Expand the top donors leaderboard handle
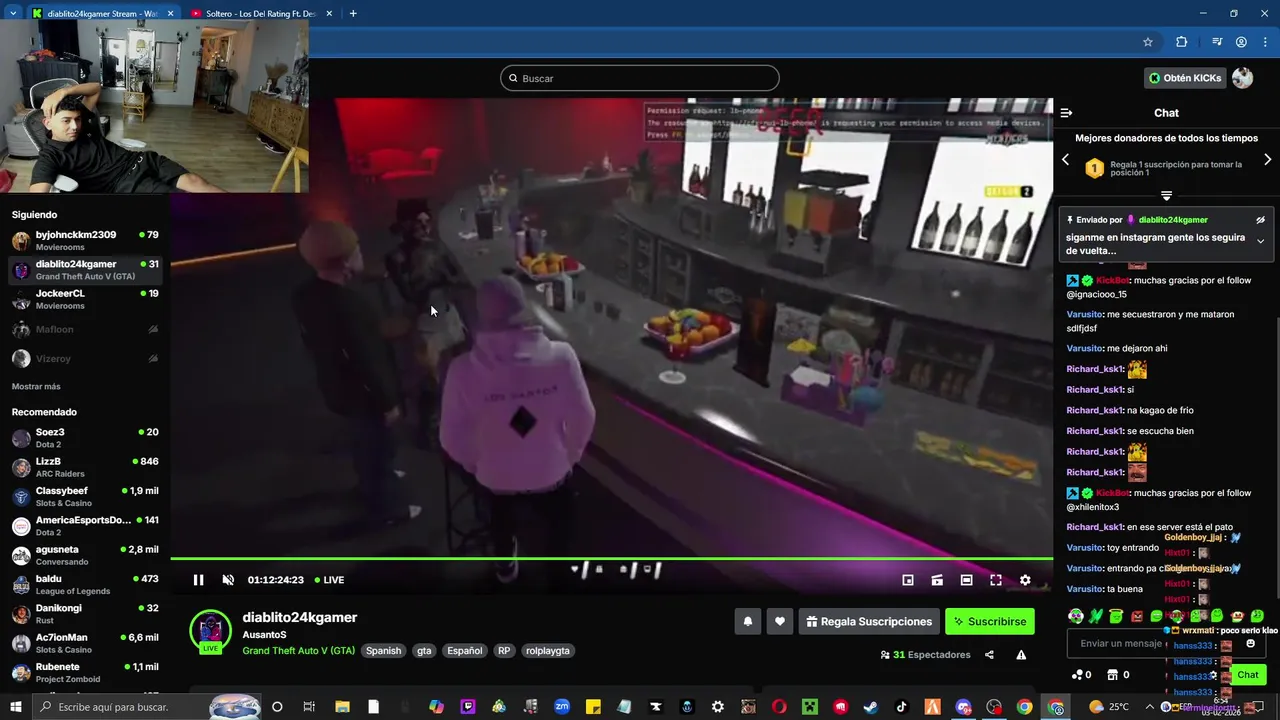 click(x=1166, y=195)
